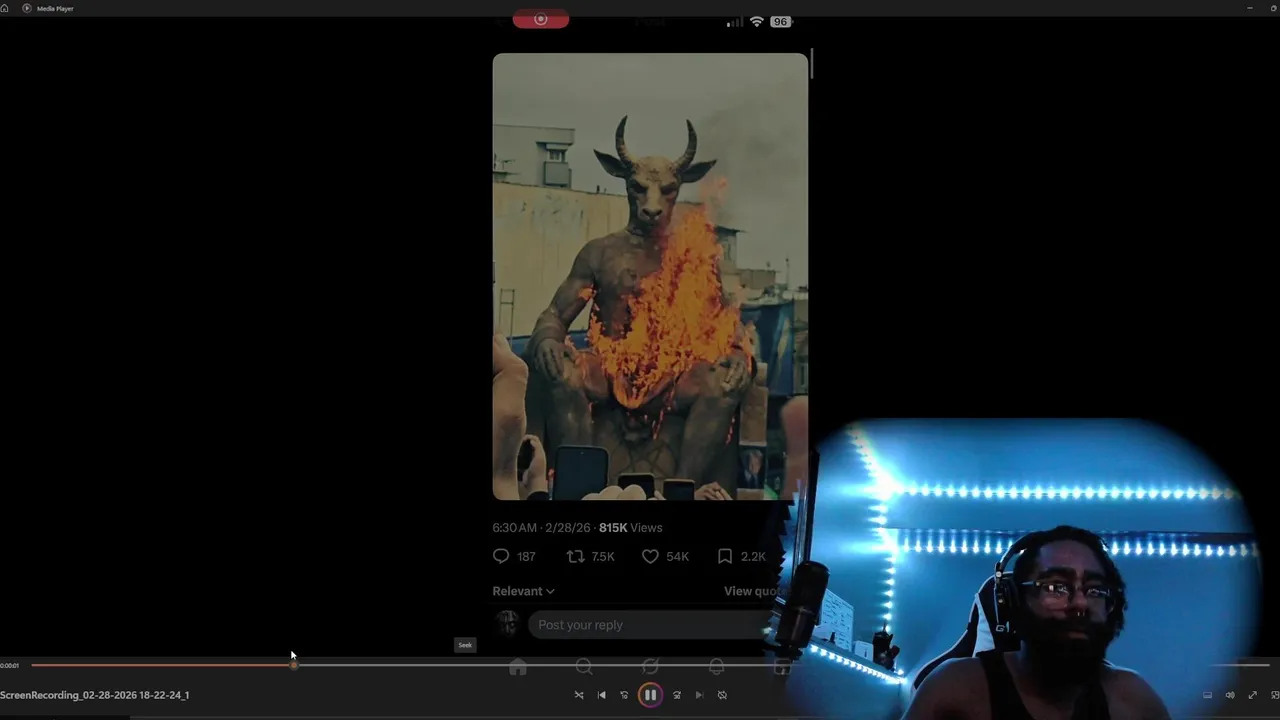The image size is (1280, 720).
Task: Go to previous track
Action: 601,695
